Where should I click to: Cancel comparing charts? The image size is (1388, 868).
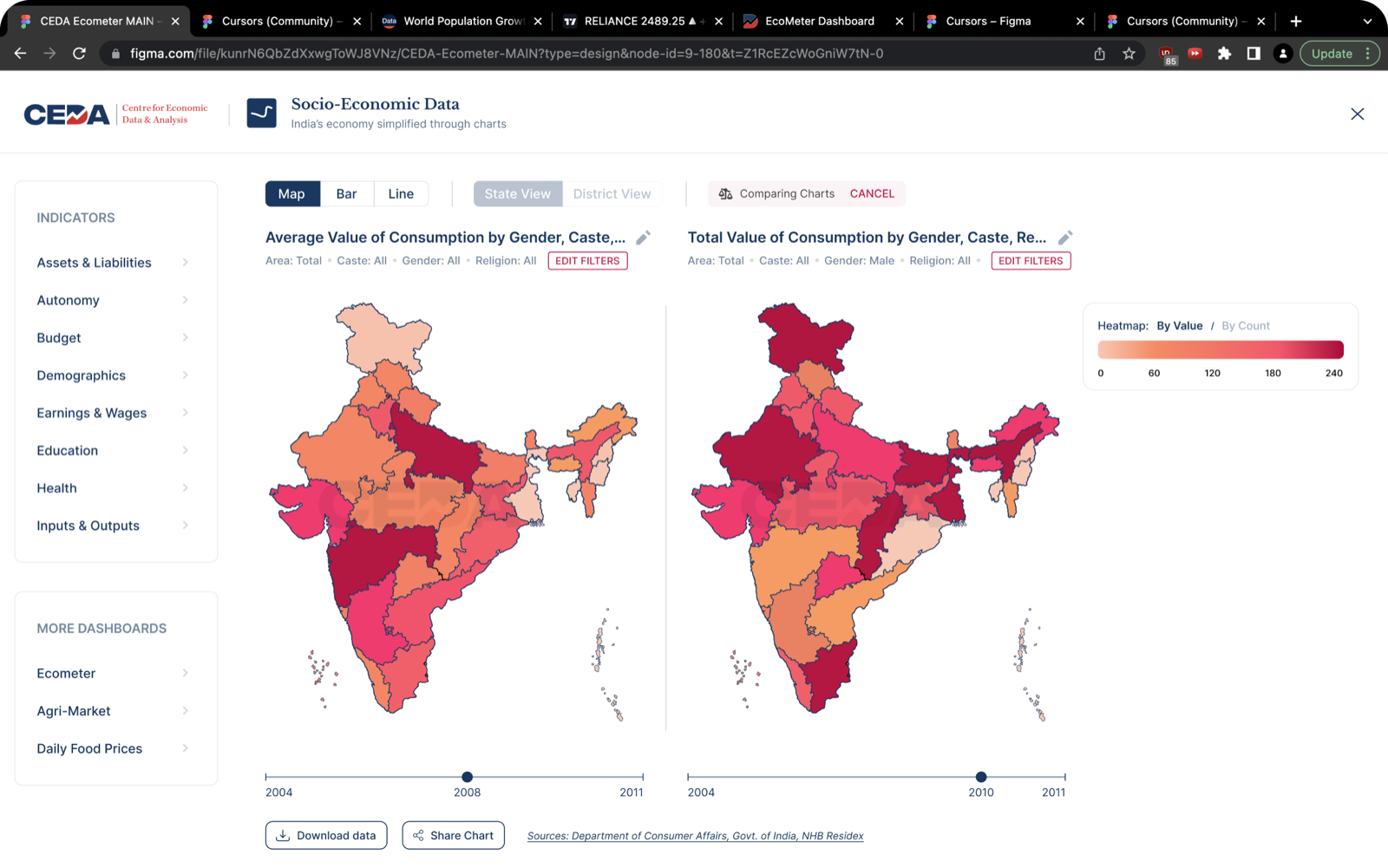click(872, 193)
